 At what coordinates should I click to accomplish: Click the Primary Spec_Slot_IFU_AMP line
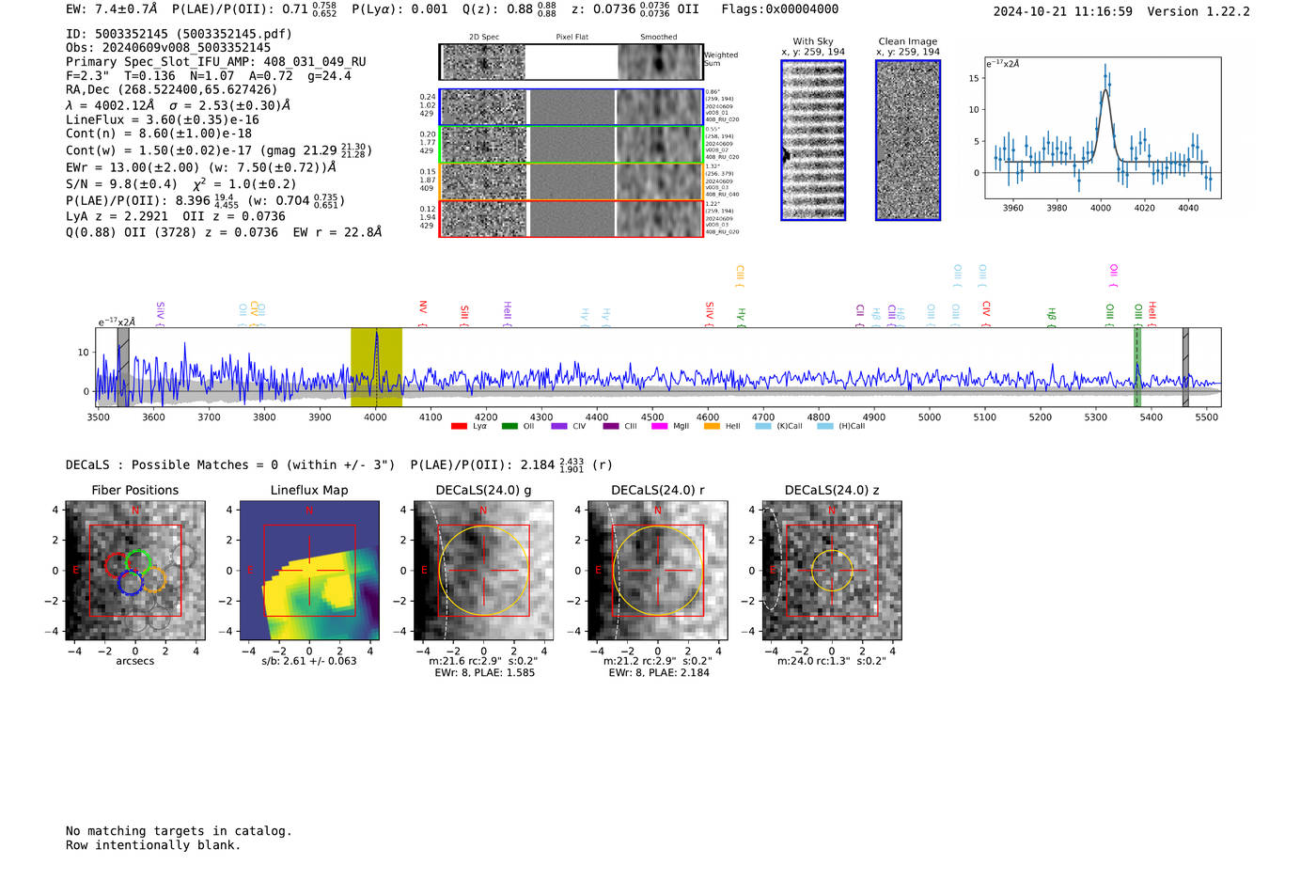click(216, 62)
